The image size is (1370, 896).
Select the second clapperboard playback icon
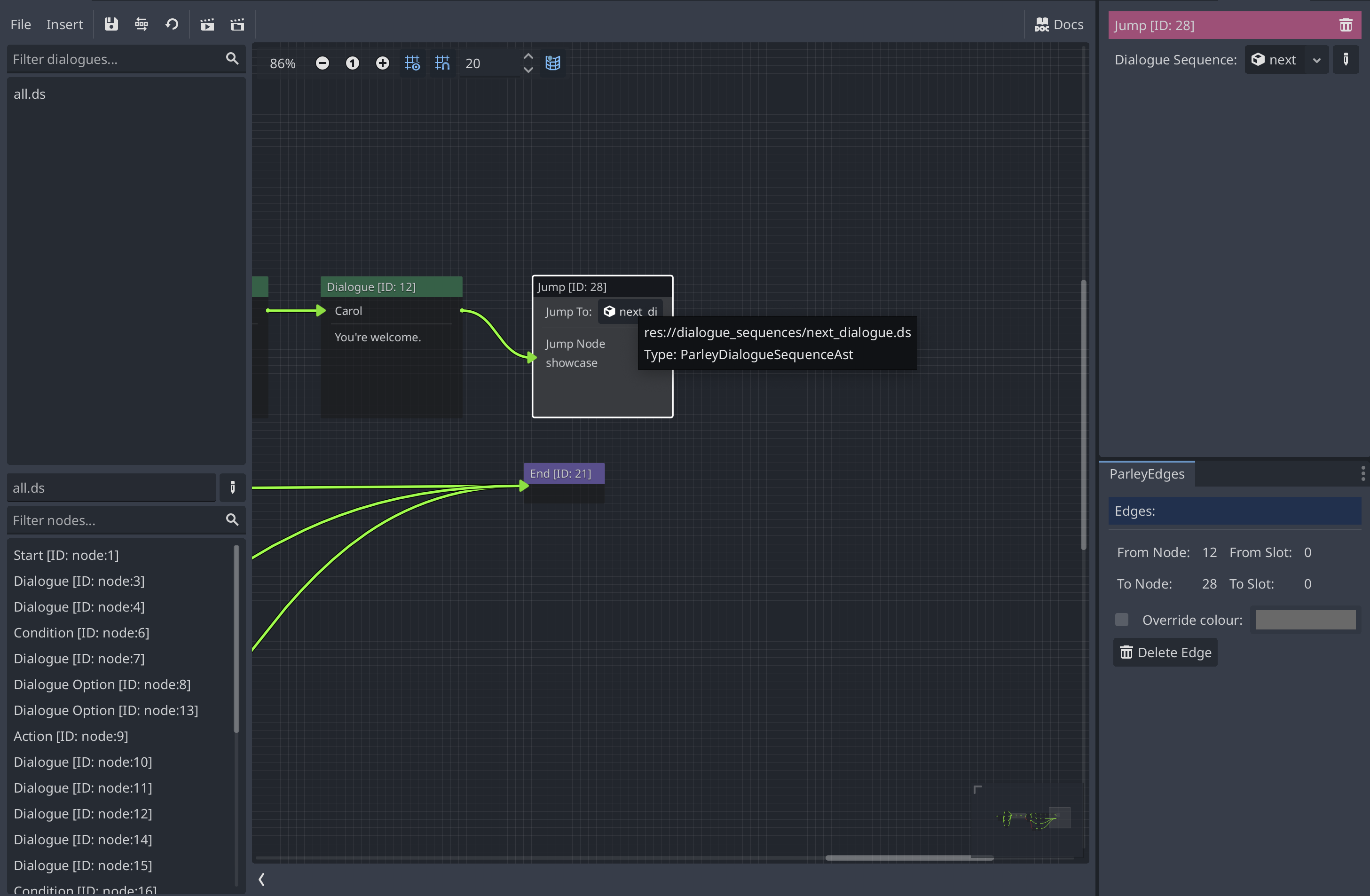tap(236, 24)
